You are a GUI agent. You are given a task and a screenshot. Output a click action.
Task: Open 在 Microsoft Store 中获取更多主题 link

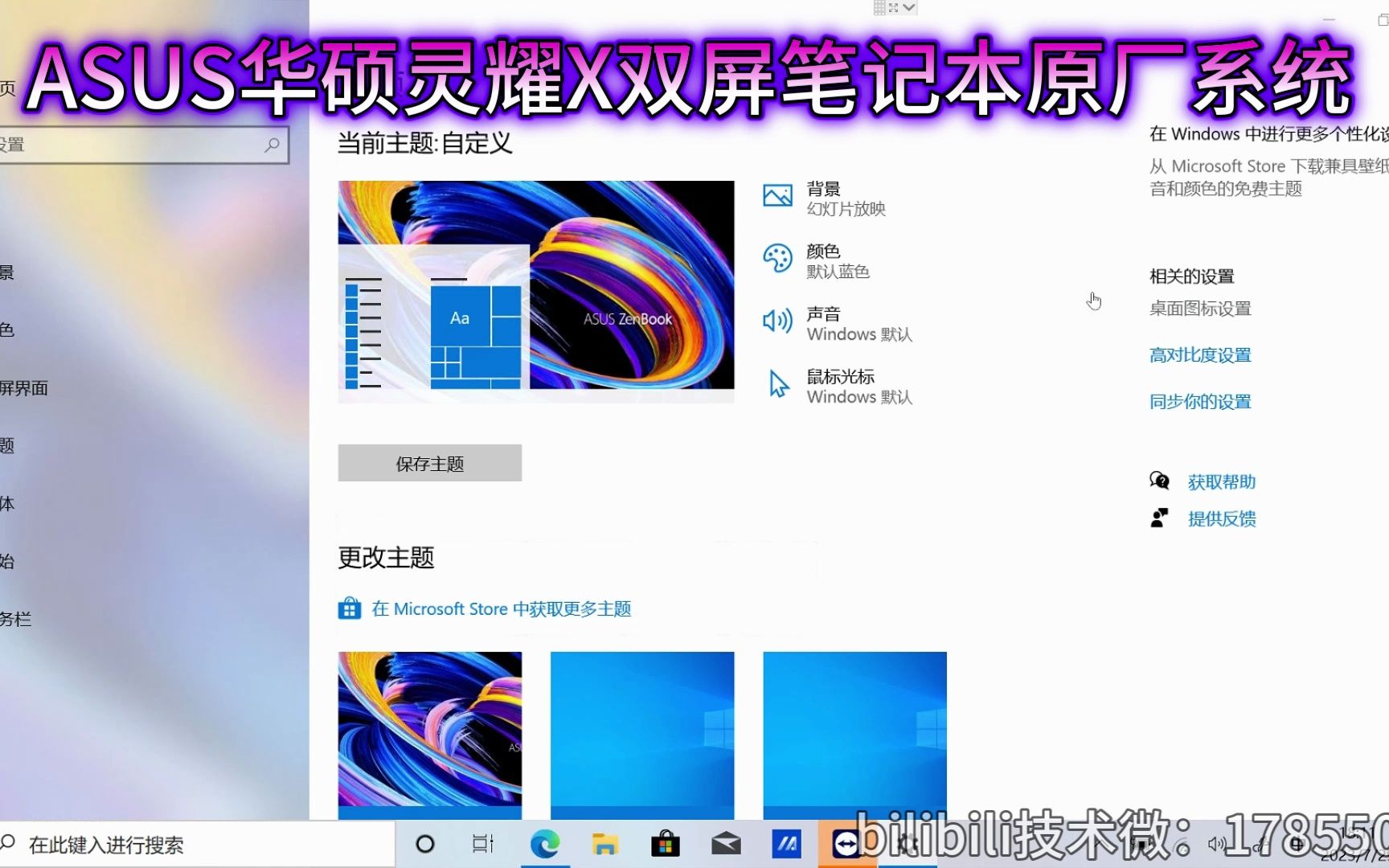[x=502, y=608]
